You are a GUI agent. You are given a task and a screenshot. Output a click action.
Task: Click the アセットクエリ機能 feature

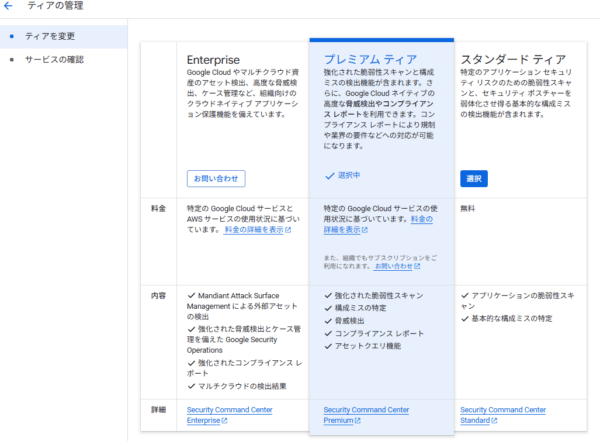point(362,346)
